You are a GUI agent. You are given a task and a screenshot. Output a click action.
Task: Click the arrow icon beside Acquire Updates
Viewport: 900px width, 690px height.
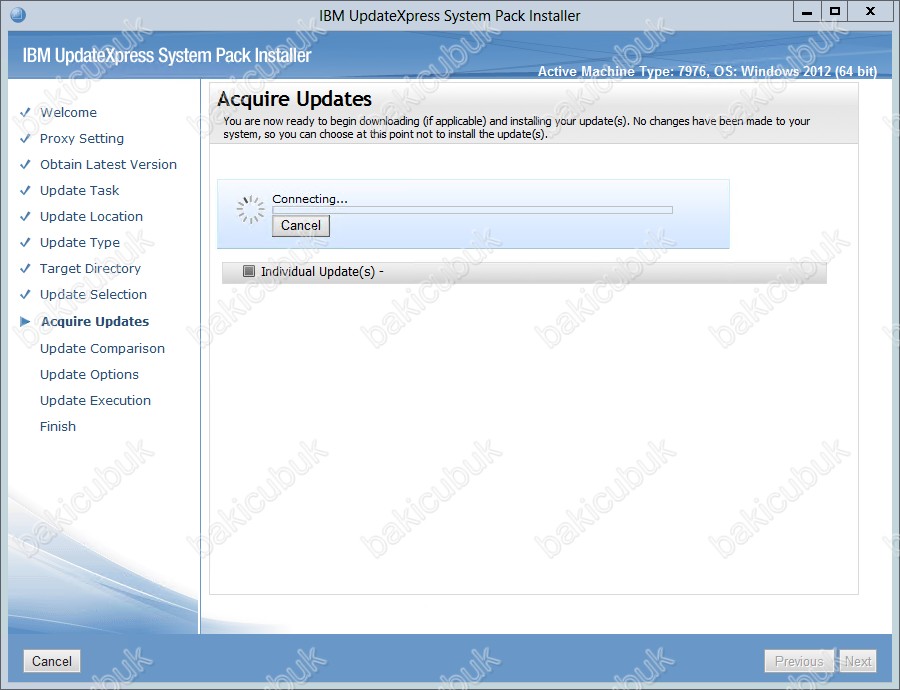[25, 322]
